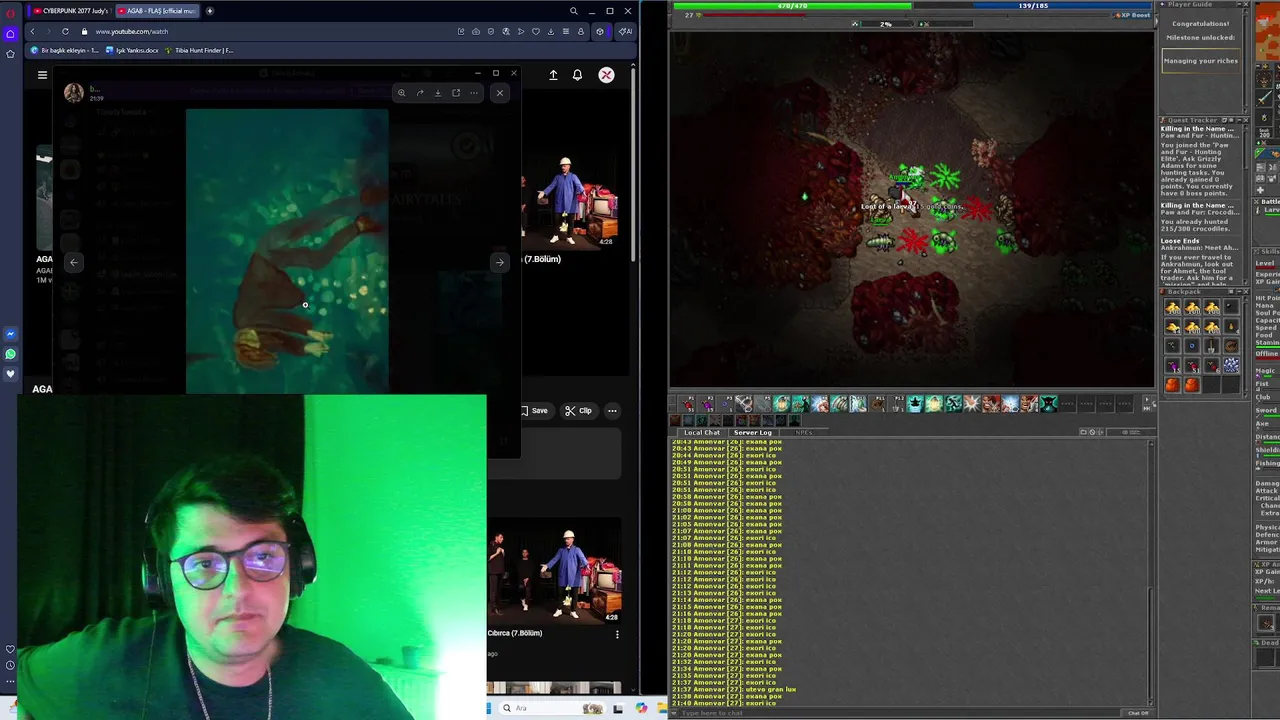The width and height of the screenshot is (1280, 720).
Task: Use the F1 health potion hotkey slot
Action: [x=689, y=403]
